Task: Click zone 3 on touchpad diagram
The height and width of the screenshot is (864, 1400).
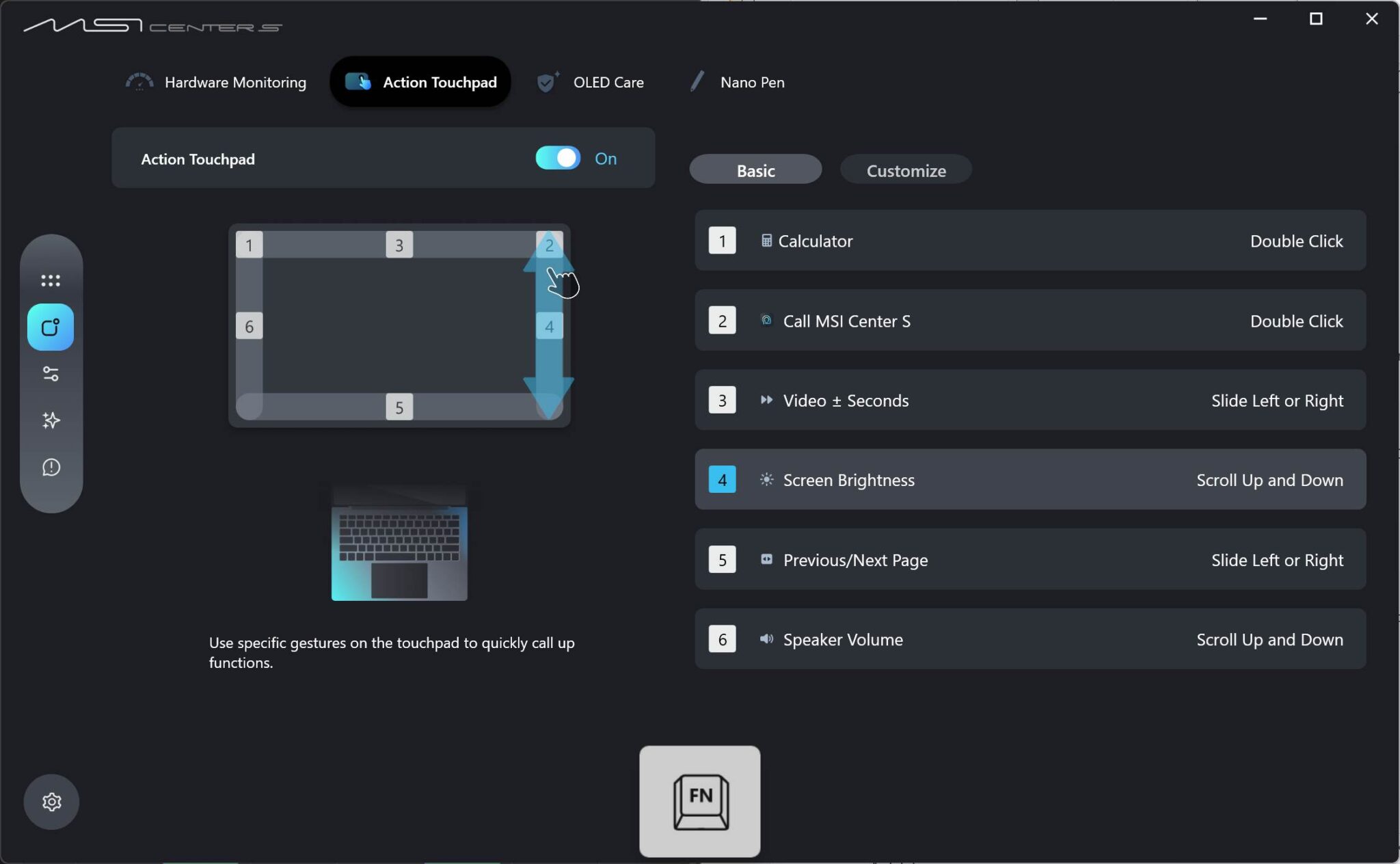Action: pos(399,245)
